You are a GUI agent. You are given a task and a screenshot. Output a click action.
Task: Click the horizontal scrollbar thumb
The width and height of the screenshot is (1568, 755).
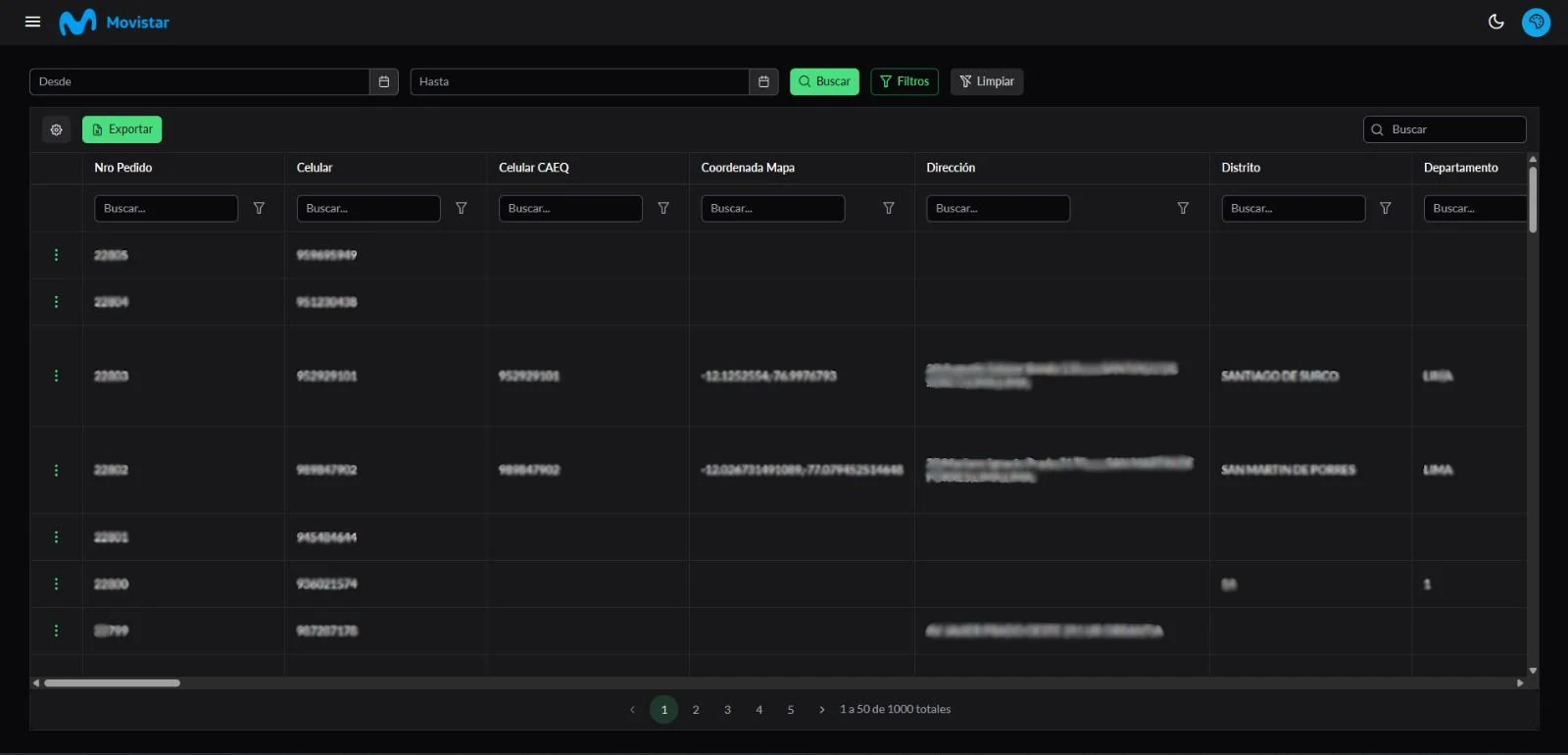112,682
